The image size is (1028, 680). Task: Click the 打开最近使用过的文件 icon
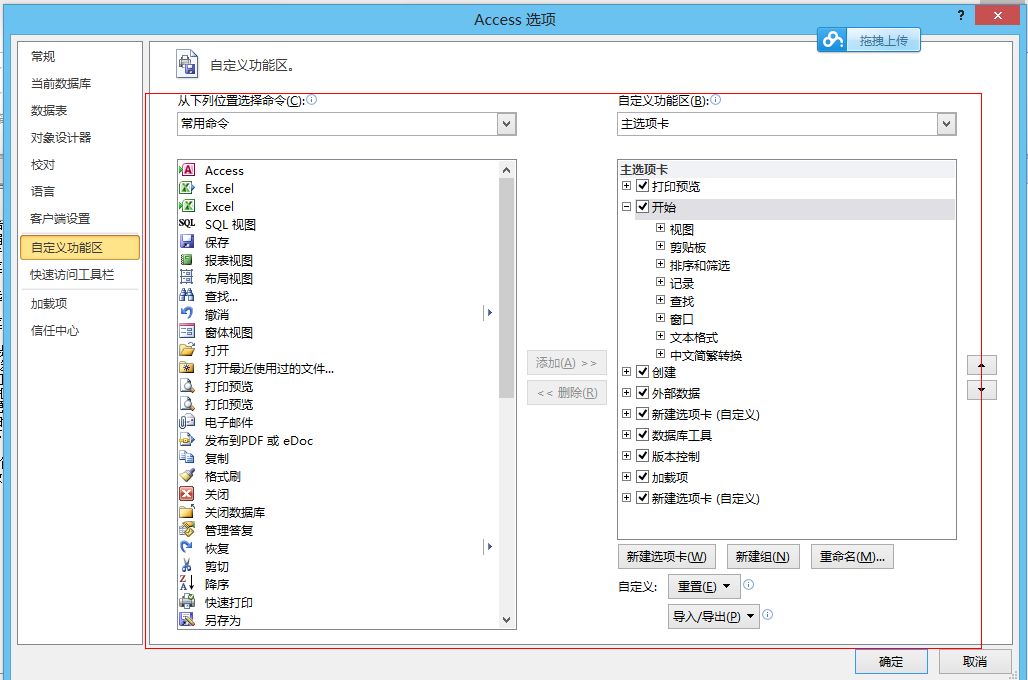click(x=187, y=368)
